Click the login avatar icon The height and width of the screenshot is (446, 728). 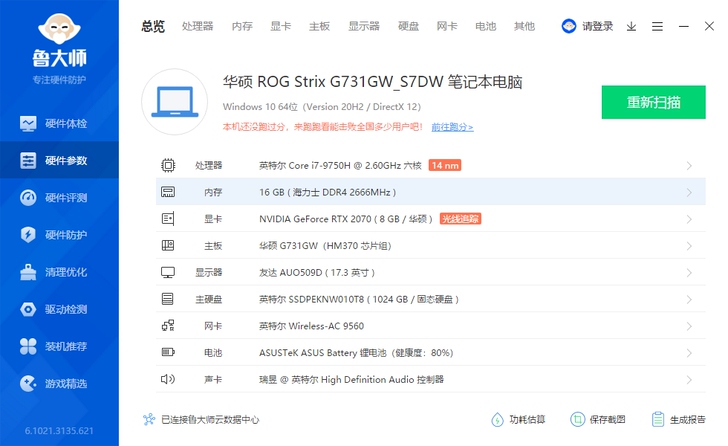point(569,26)
